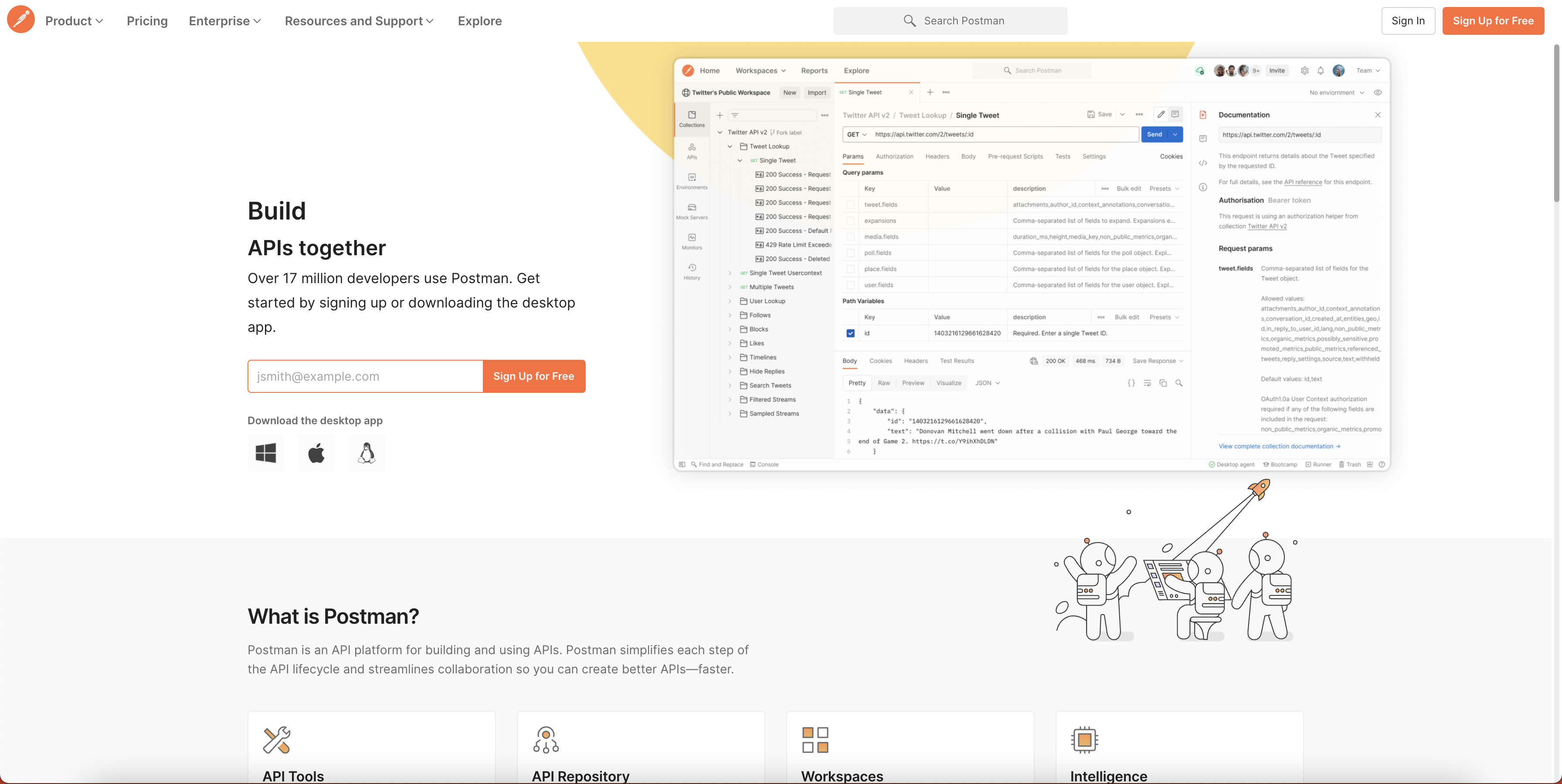This screenshot has width=1562, height=784.
Task: Focus the jsmith@example.com email field
Action: tap(365, 376)
